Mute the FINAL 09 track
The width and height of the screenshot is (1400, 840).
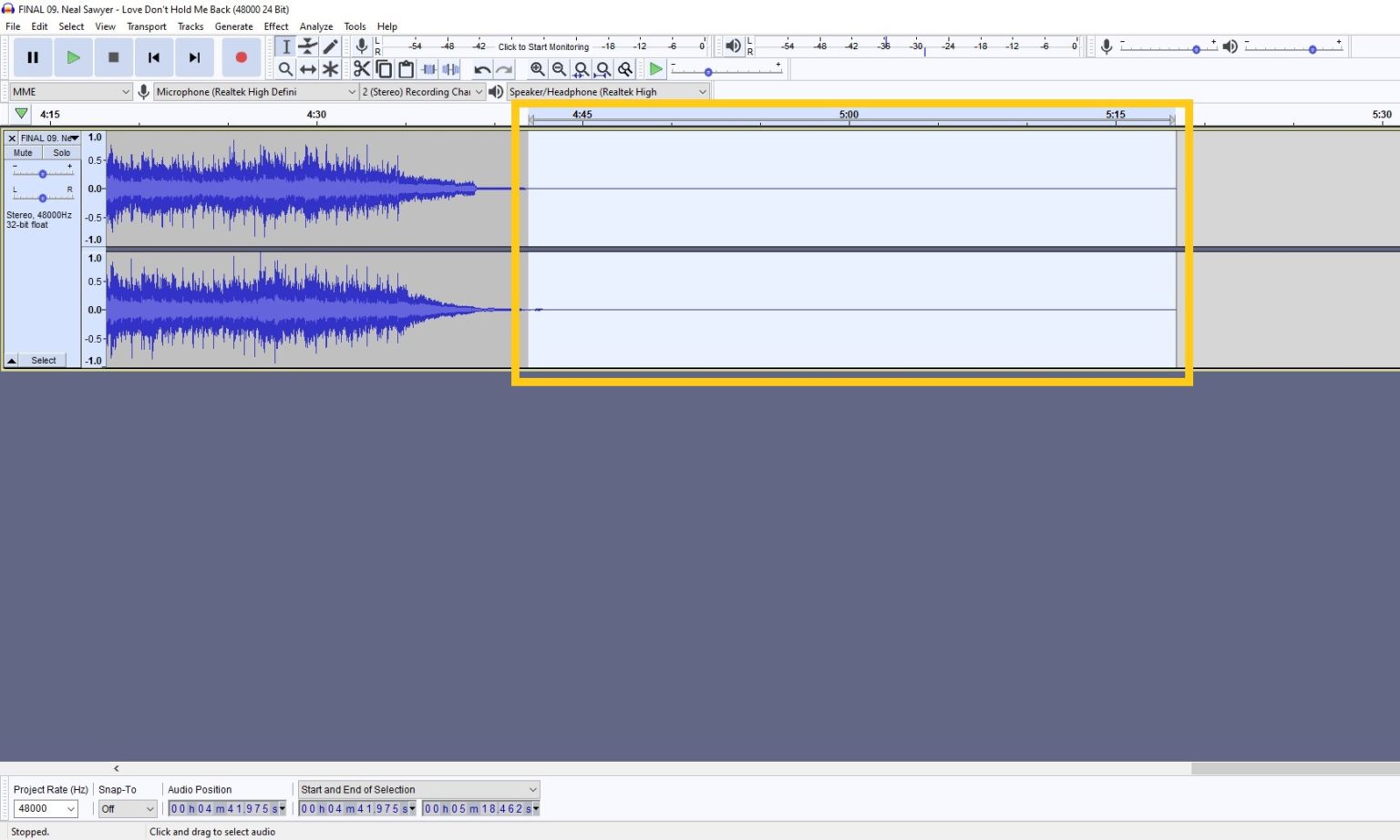(22, 152)
